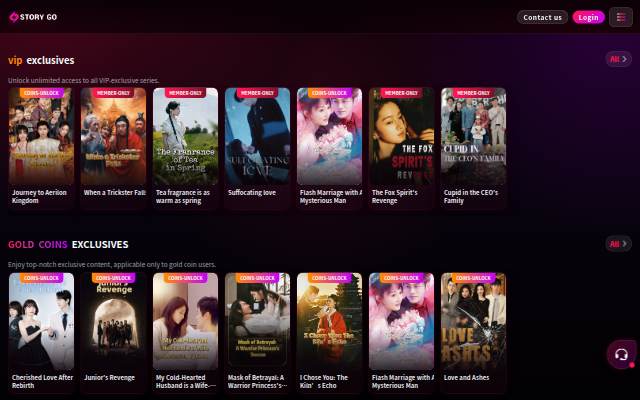Click the 'vip exclusives' heading
This screenshot has height=400, width=640.
point(41,60)
